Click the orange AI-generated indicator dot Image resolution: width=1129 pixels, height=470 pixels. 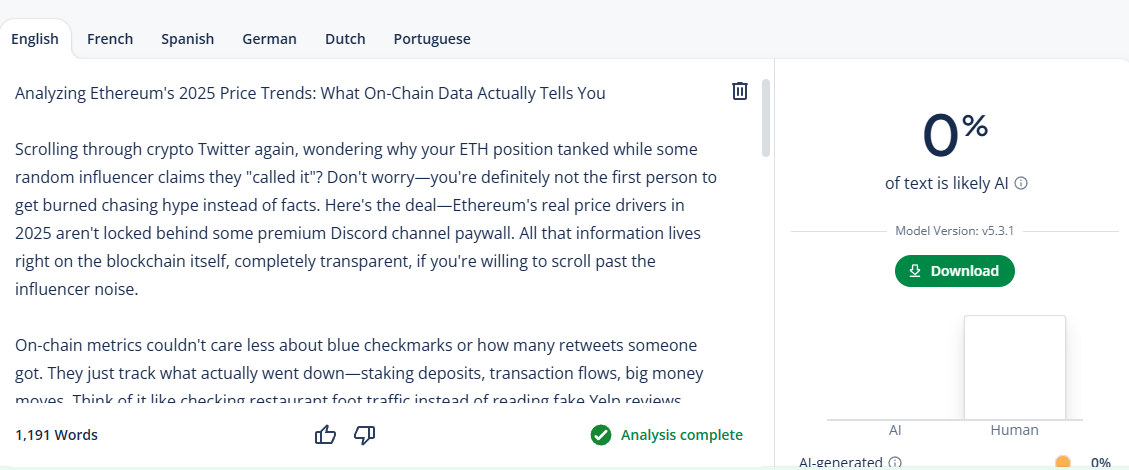[1063, 463]
